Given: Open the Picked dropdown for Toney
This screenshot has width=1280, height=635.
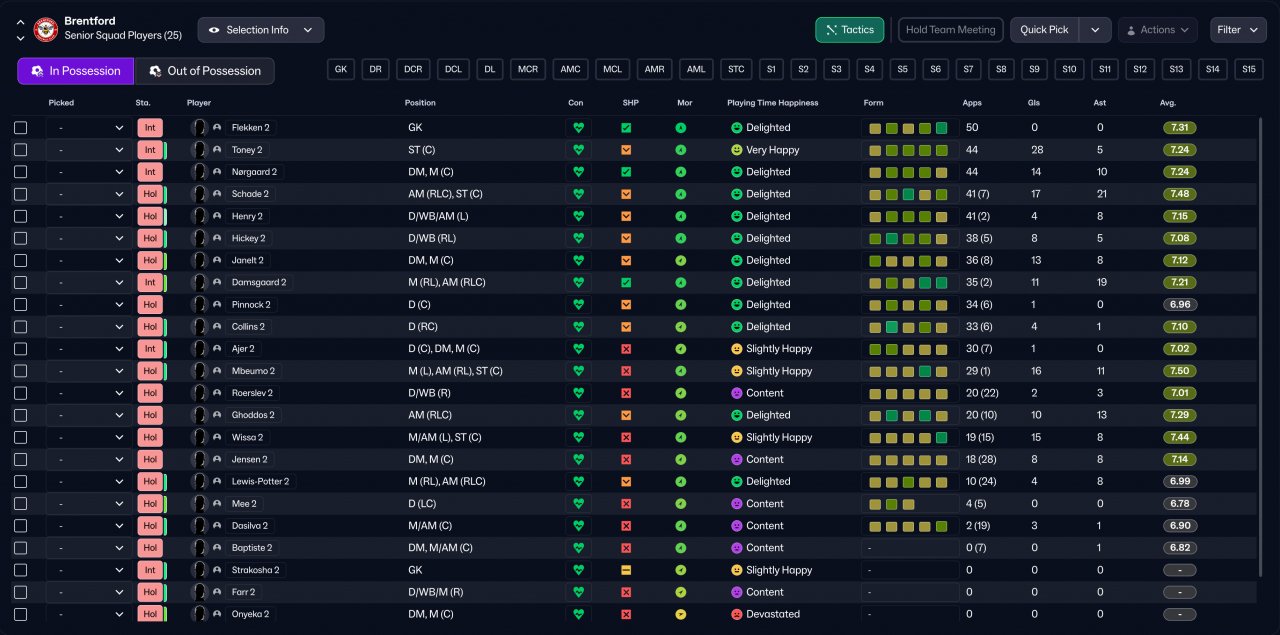Looking at the screenshot, I should pos(89,150).
